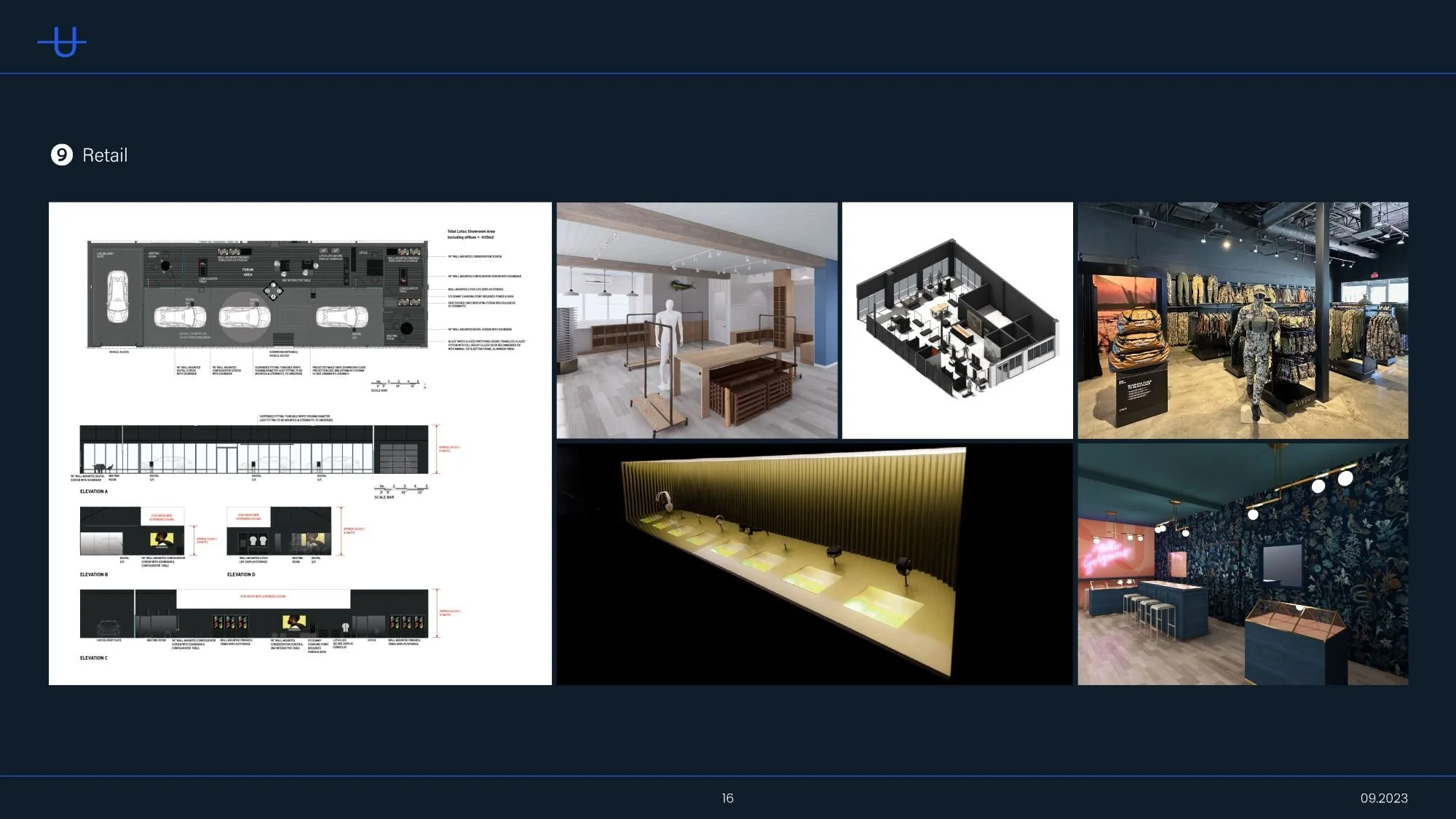Click the mannequin showroom render image

click(697, 320)
